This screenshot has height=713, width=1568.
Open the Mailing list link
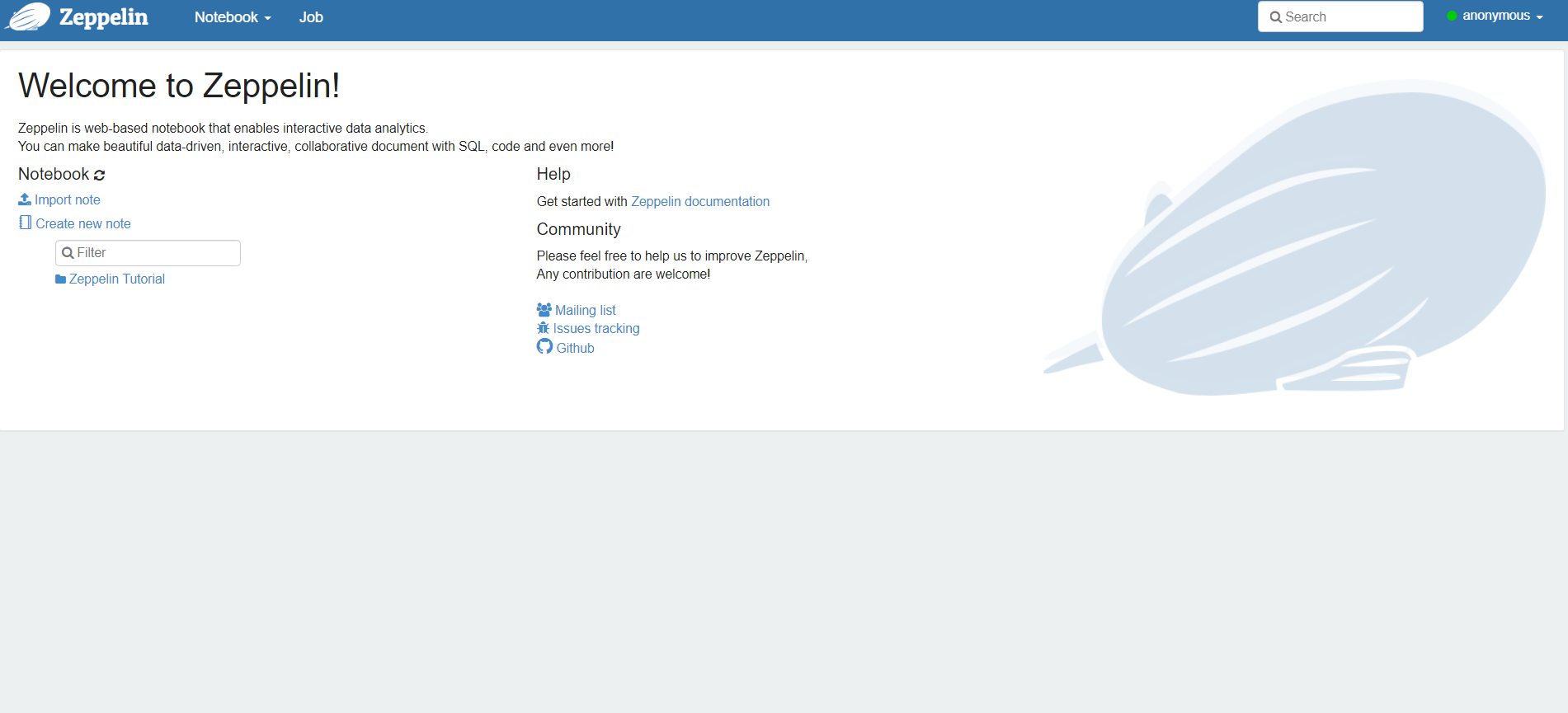pyautogui.click(x=586, y=310)
